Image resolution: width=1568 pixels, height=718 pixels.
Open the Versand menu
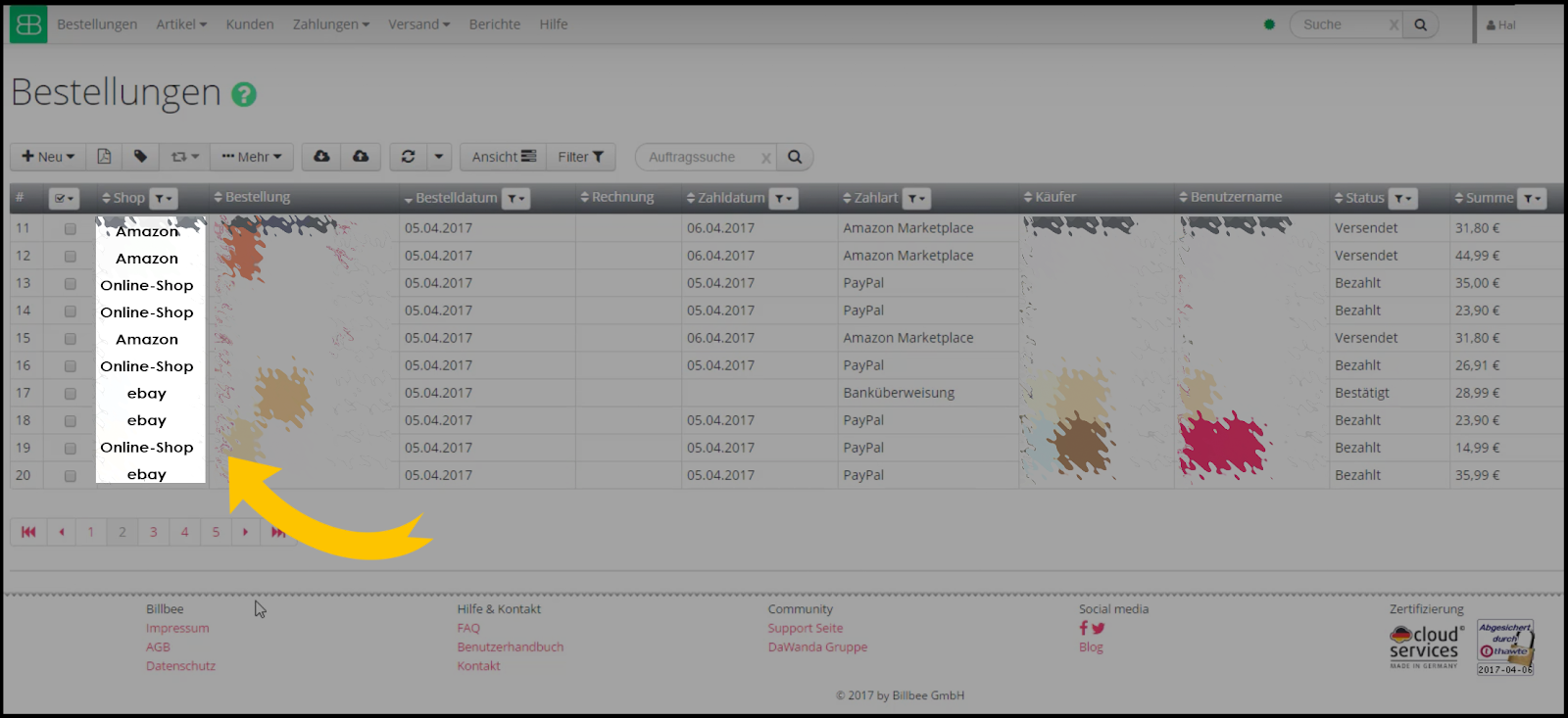click(418, 24)
